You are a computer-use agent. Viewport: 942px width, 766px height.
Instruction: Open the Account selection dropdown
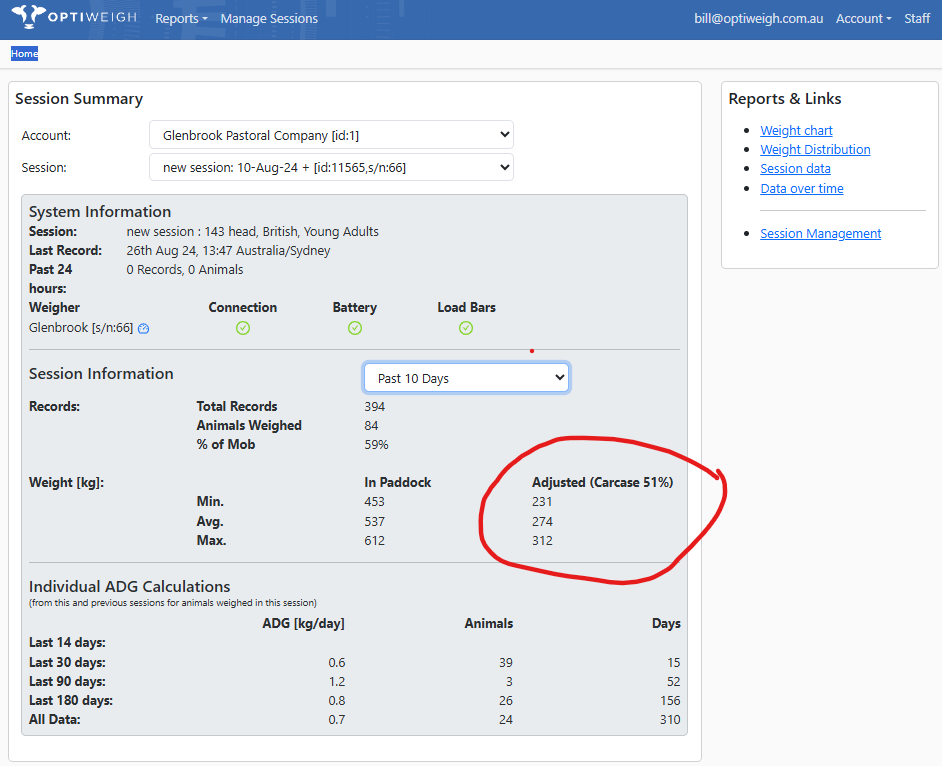click(331, 135)
